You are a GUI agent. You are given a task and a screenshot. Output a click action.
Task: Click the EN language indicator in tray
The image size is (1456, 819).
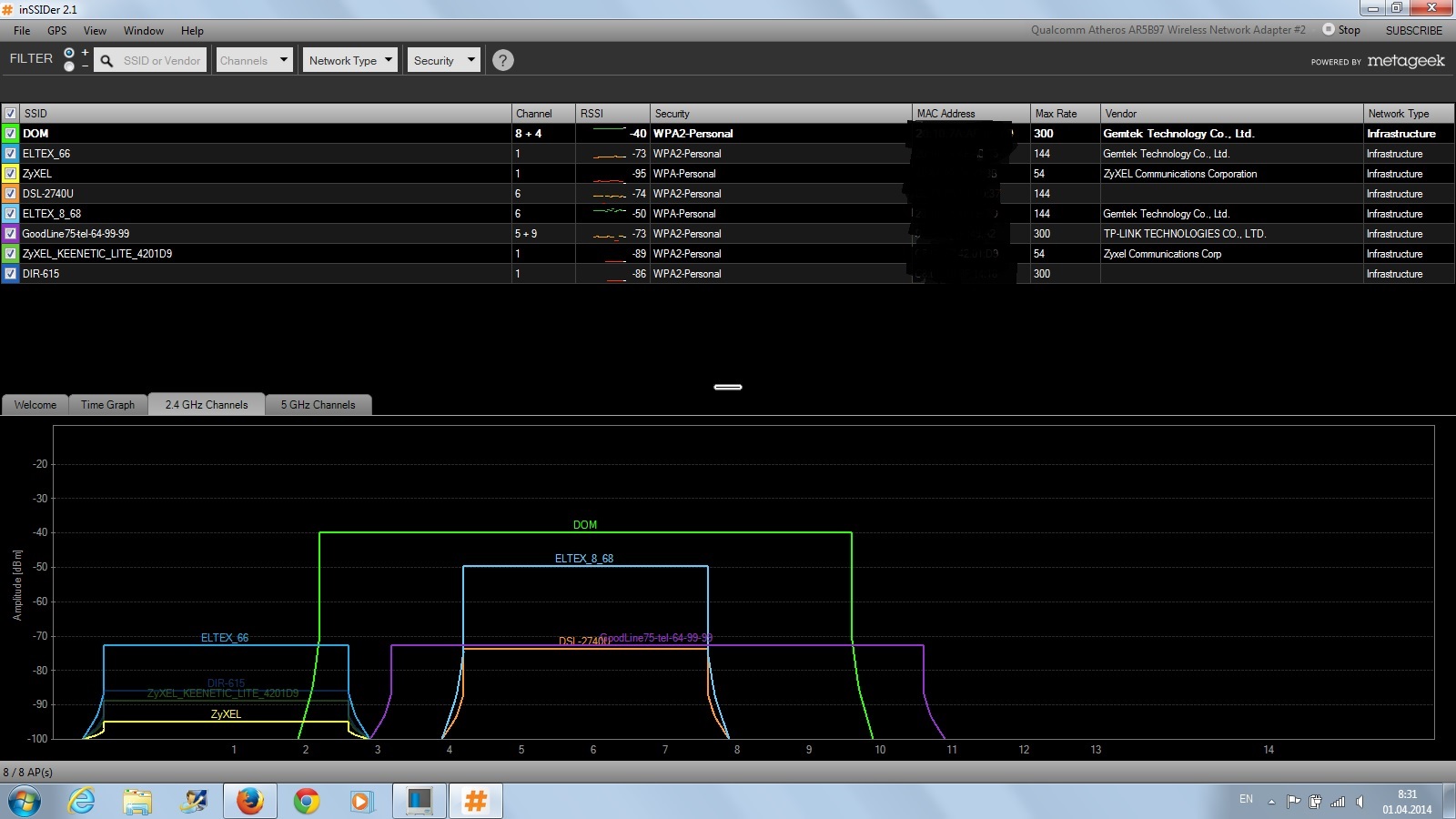coord(1246,799)
